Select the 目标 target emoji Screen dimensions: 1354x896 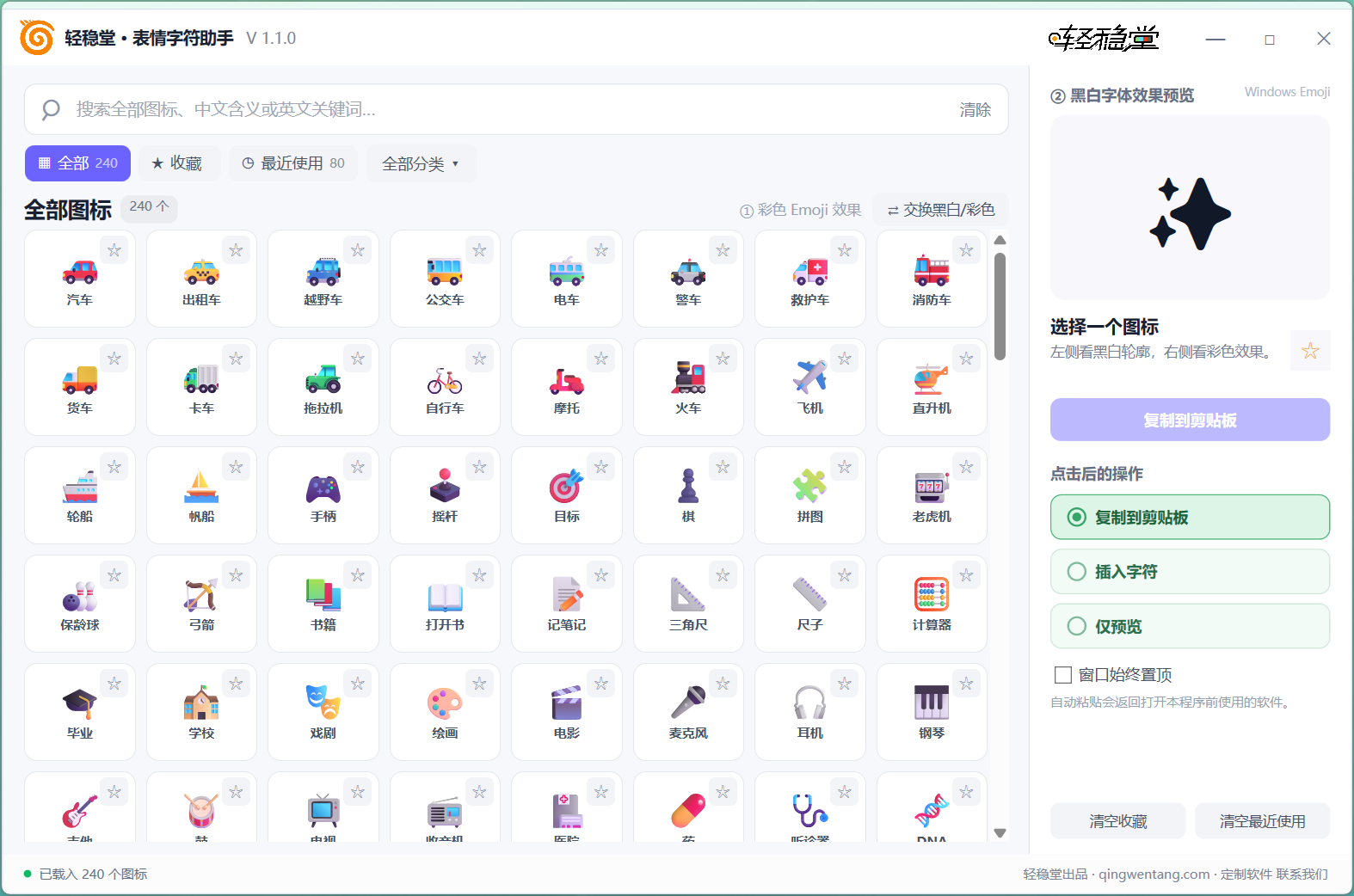tap(567, 495)
